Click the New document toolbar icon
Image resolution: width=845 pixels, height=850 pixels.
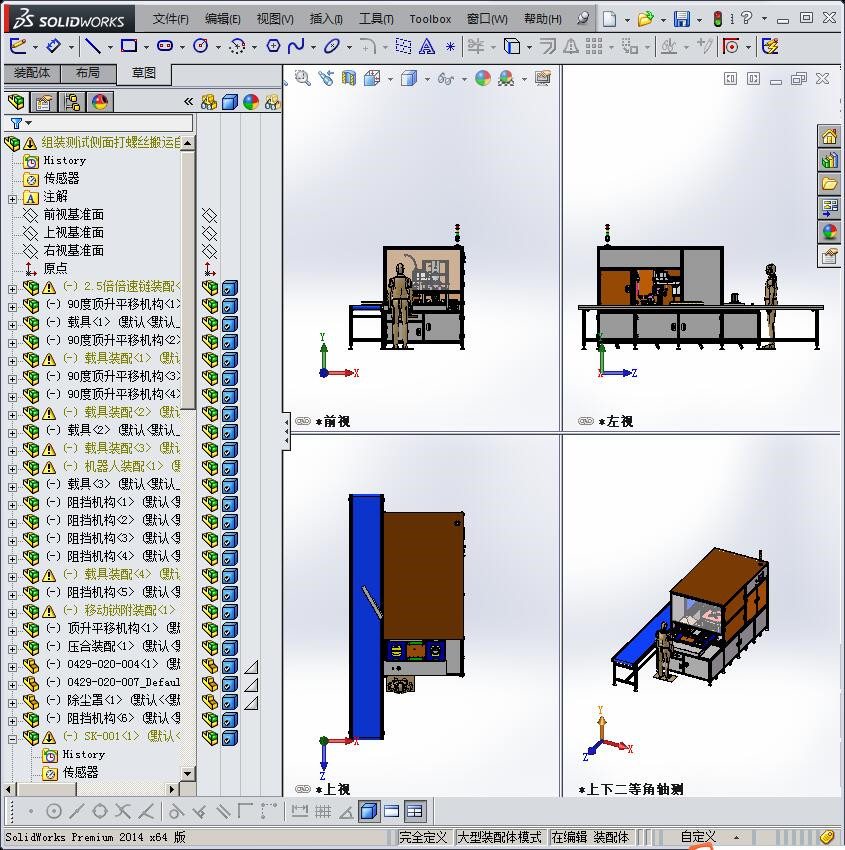click(x=610, y=19)
